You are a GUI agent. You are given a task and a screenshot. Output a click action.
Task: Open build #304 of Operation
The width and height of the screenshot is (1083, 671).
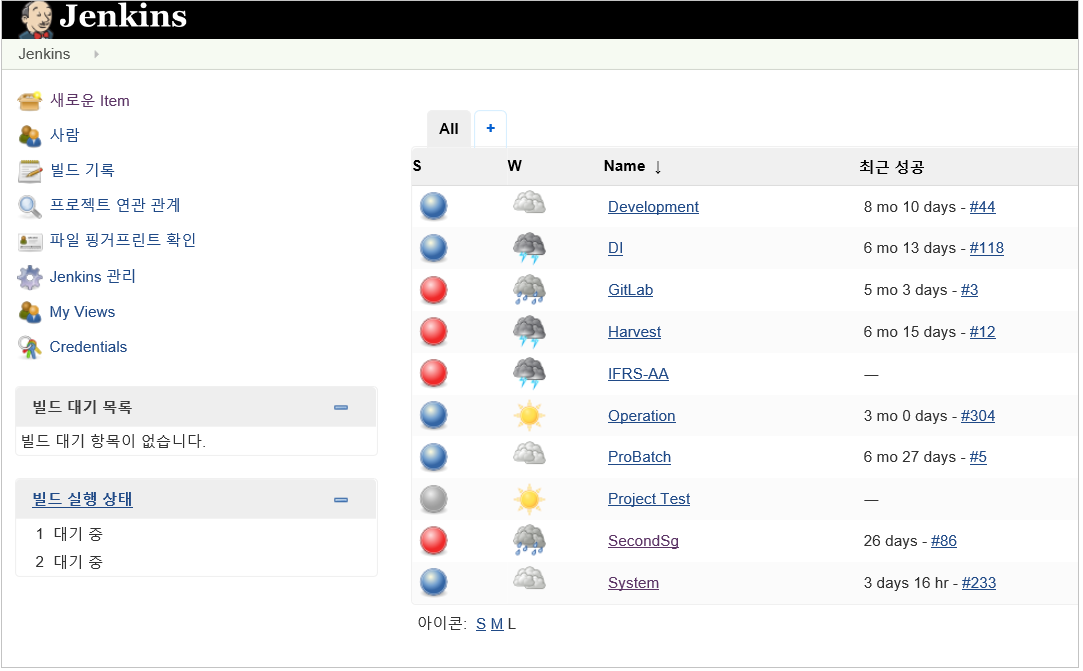978,417
